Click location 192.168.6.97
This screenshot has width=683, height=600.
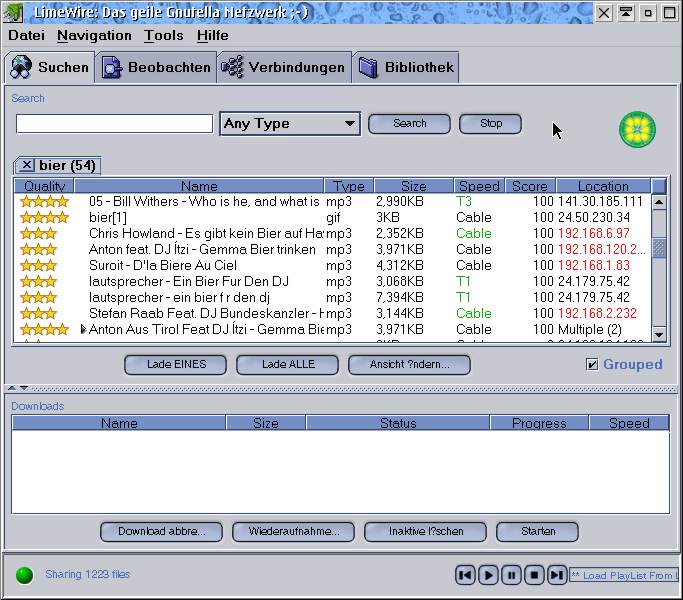pyautogui.click(x=594, y=234)
